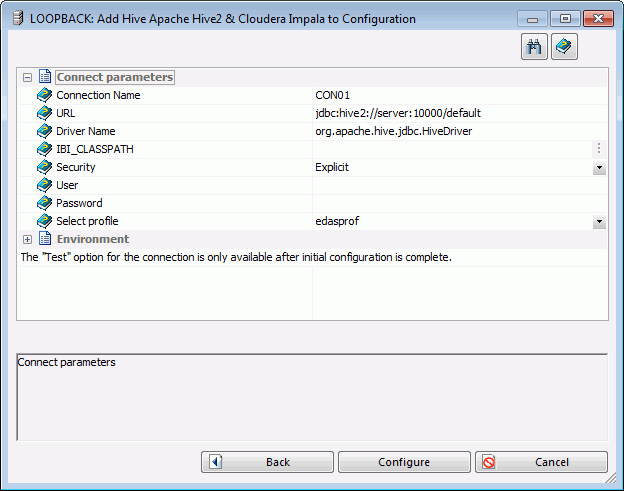Open the Security dropdown arrow
Image resolution: width=624 pixels, height=491 pixels.
pos(599,168)
